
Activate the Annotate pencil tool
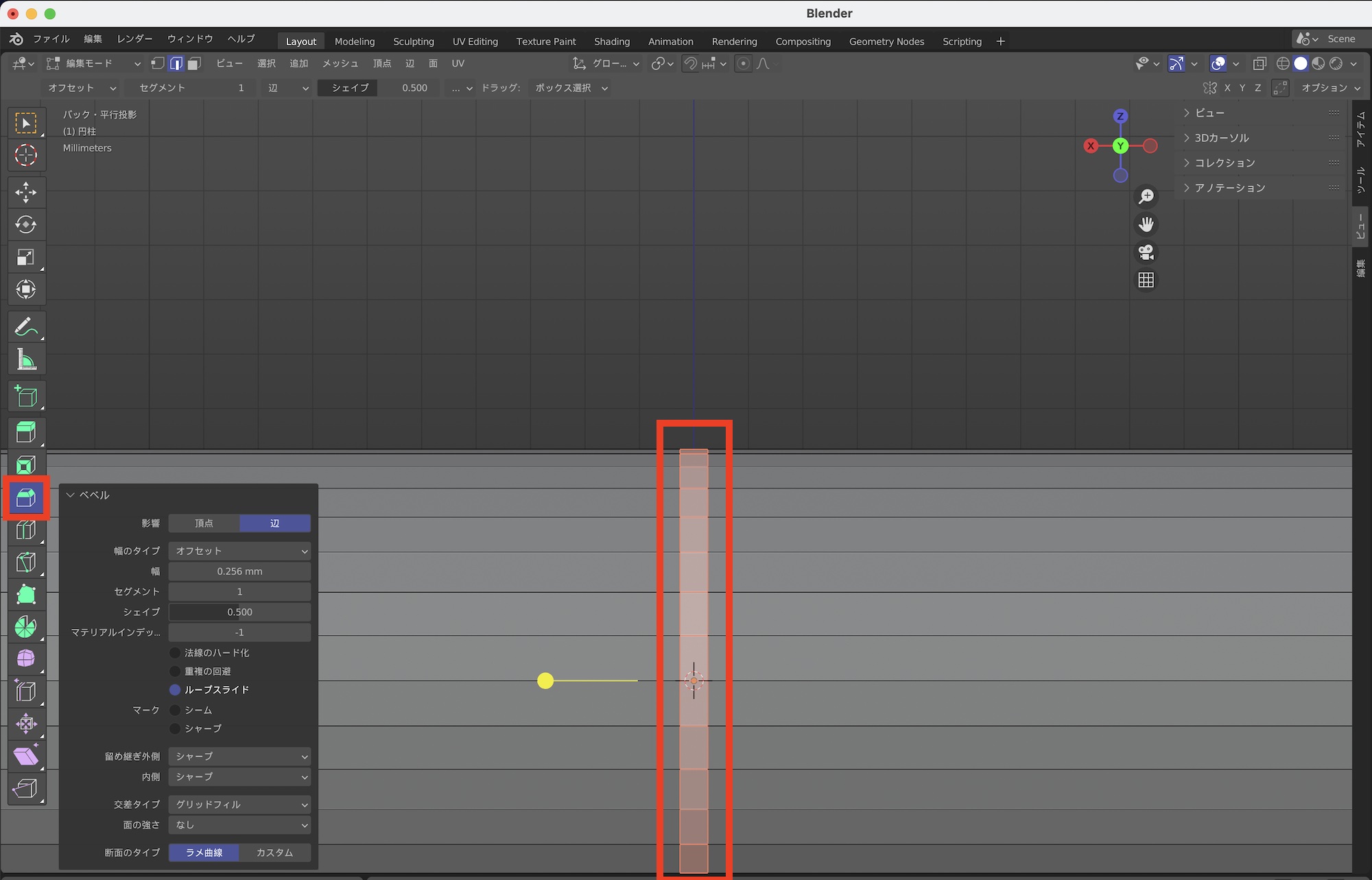26,327
